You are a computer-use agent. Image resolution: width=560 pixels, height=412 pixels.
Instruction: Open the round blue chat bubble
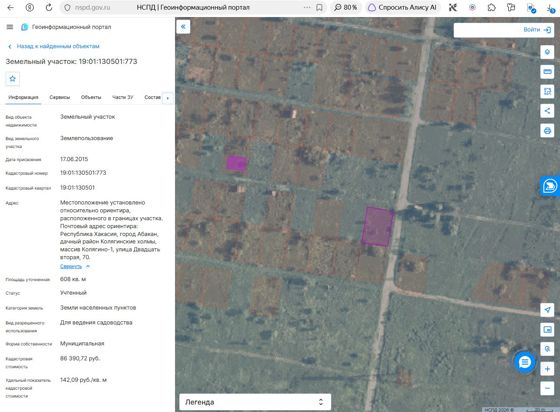(524, 362)
